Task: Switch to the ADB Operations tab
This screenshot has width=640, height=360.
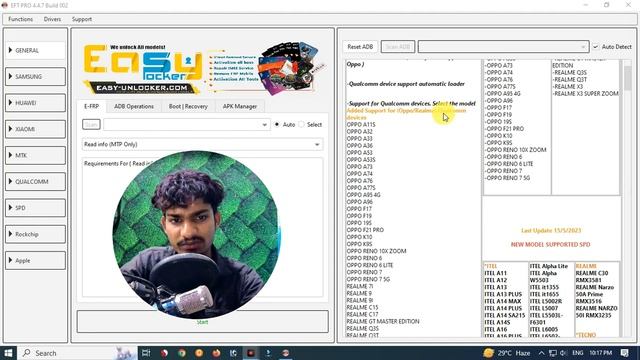Action: (134, 106)
